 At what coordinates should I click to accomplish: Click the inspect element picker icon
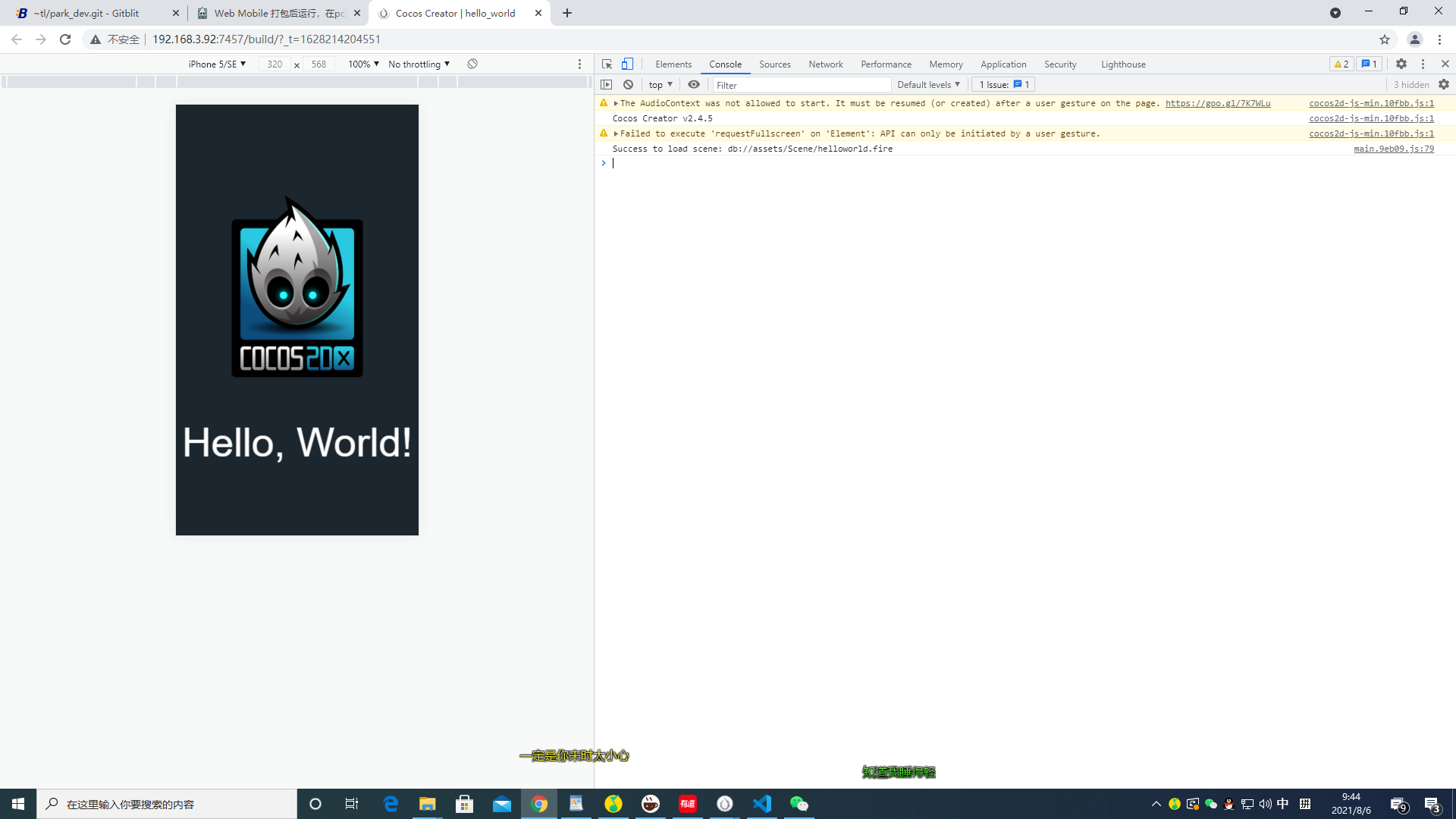point(607,64)
